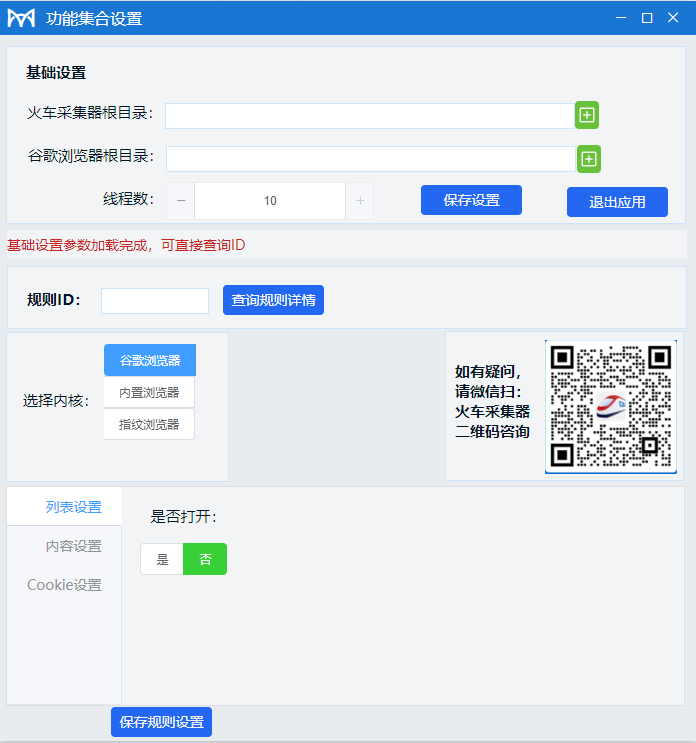Click the 线程数 value field showing 10
Viewport: 696px width, 743px height.
click(270, 201)
